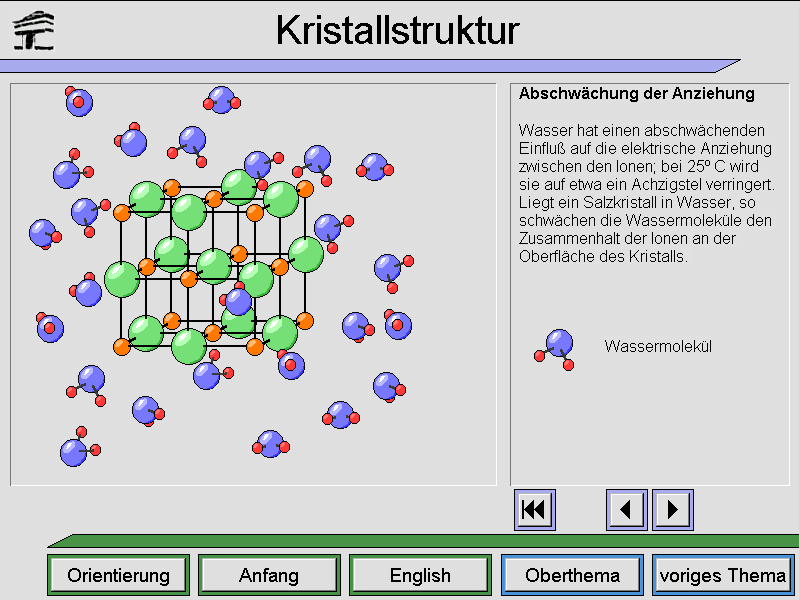Image resolution: width=800 pixels, height=600 pixels.
Task: Click the Wassermolekül legend icon
Action: [555, 349]
